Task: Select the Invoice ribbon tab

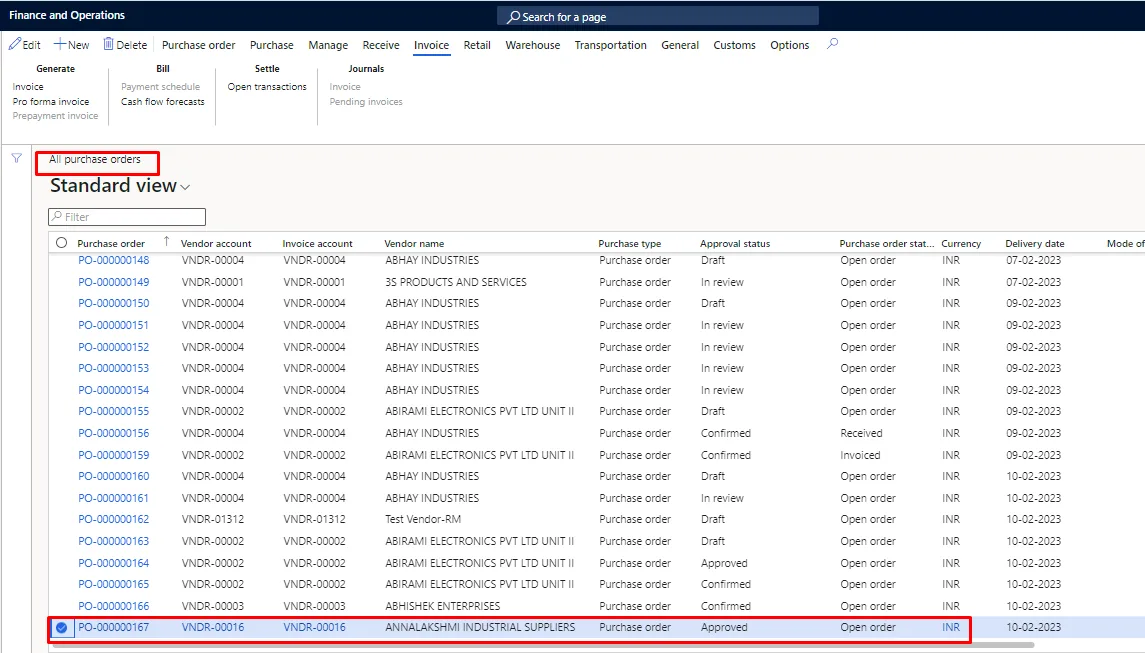Action: click(432, 45)
